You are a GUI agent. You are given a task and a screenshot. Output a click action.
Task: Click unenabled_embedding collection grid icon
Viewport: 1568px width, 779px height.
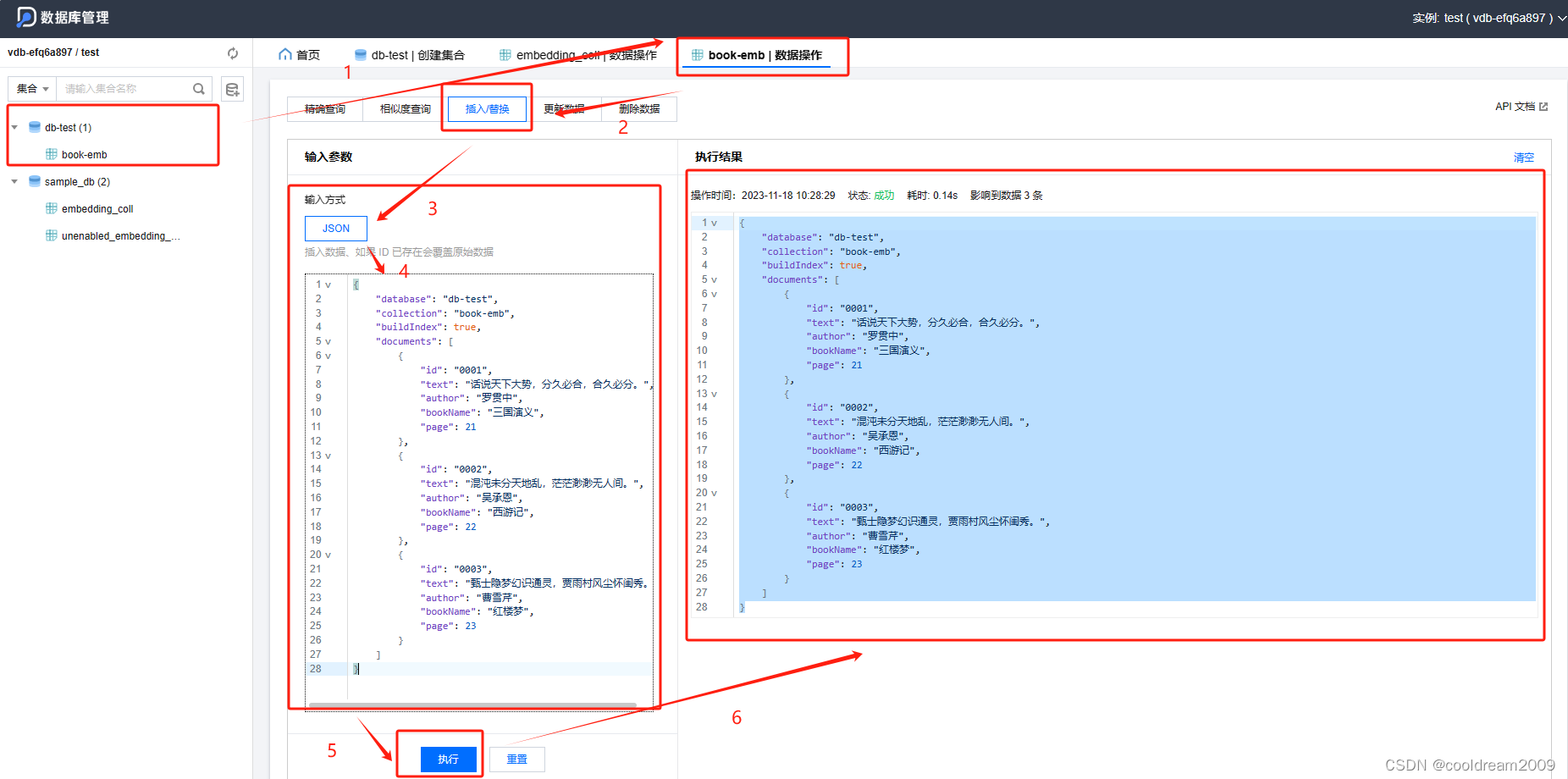point(52,235)
